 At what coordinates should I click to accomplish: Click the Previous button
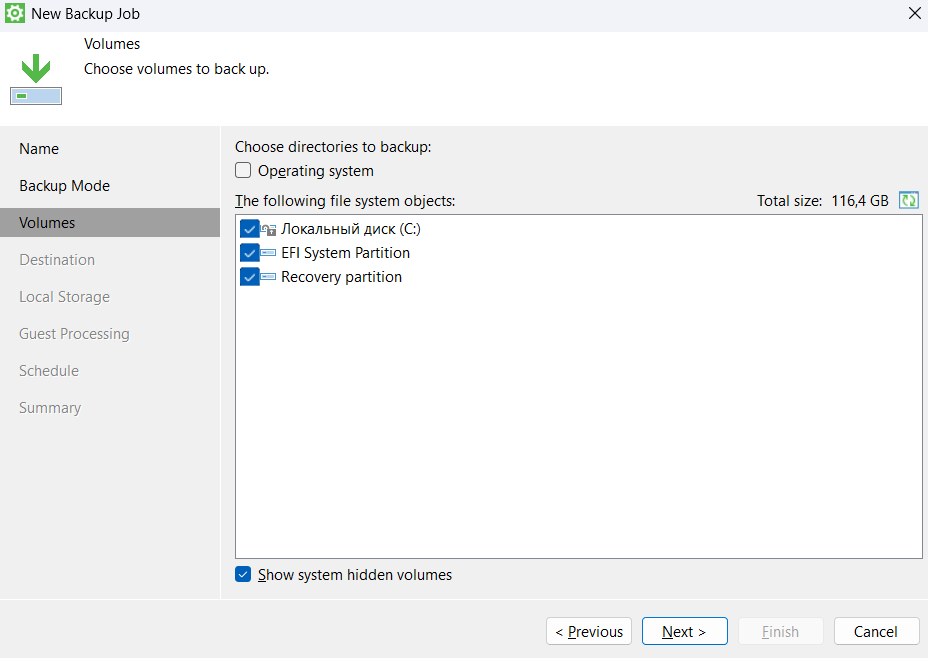(x=589, y=631)
